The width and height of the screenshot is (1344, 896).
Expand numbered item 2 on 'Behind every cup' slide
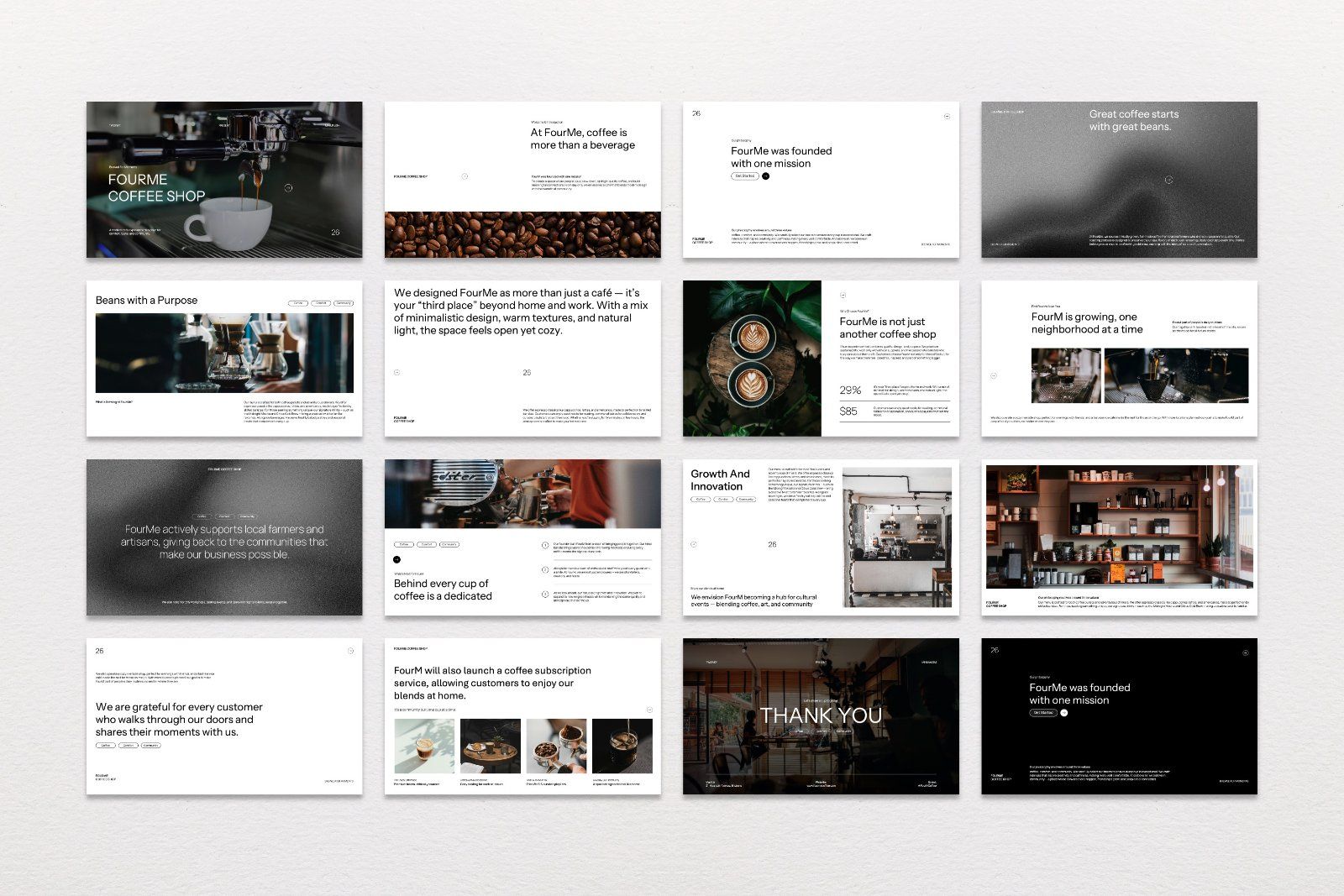(x=545, y=569)
